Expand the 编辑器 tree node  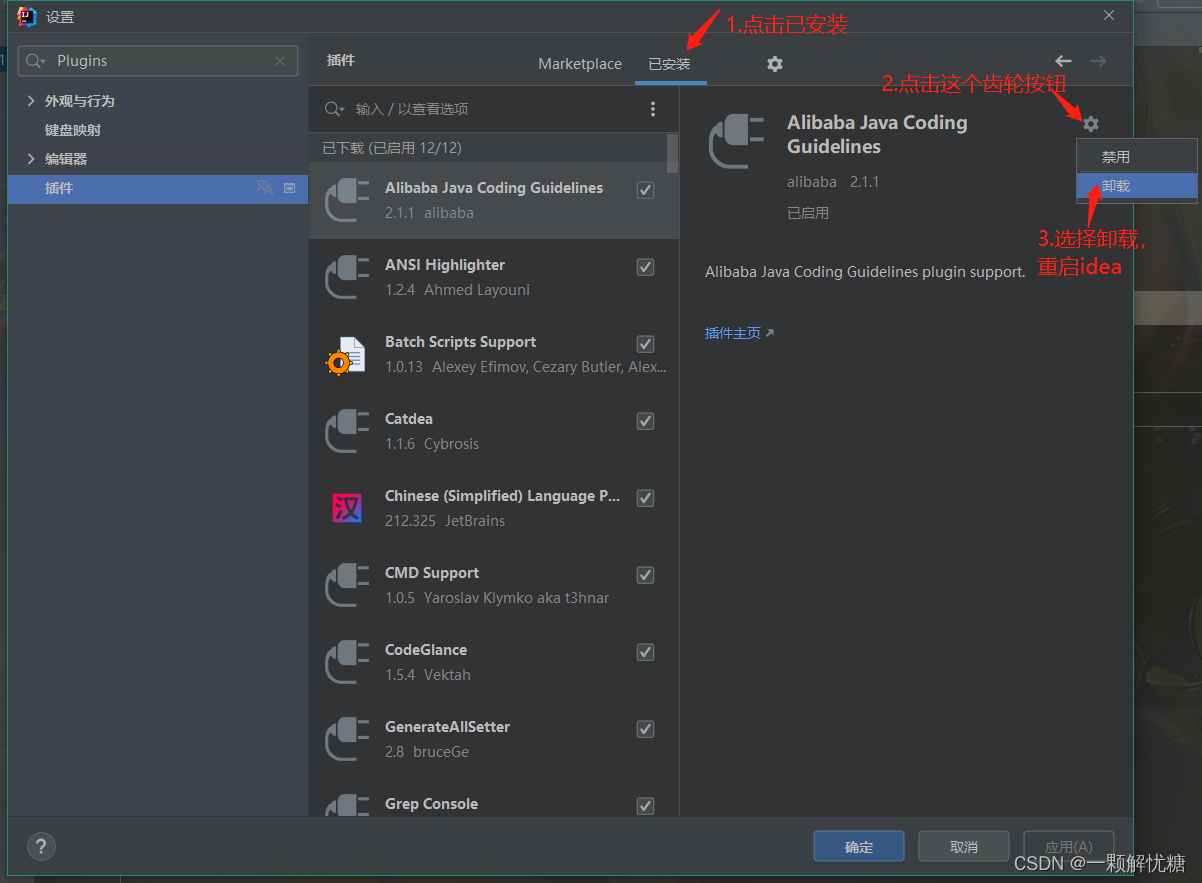coord(31,159)
